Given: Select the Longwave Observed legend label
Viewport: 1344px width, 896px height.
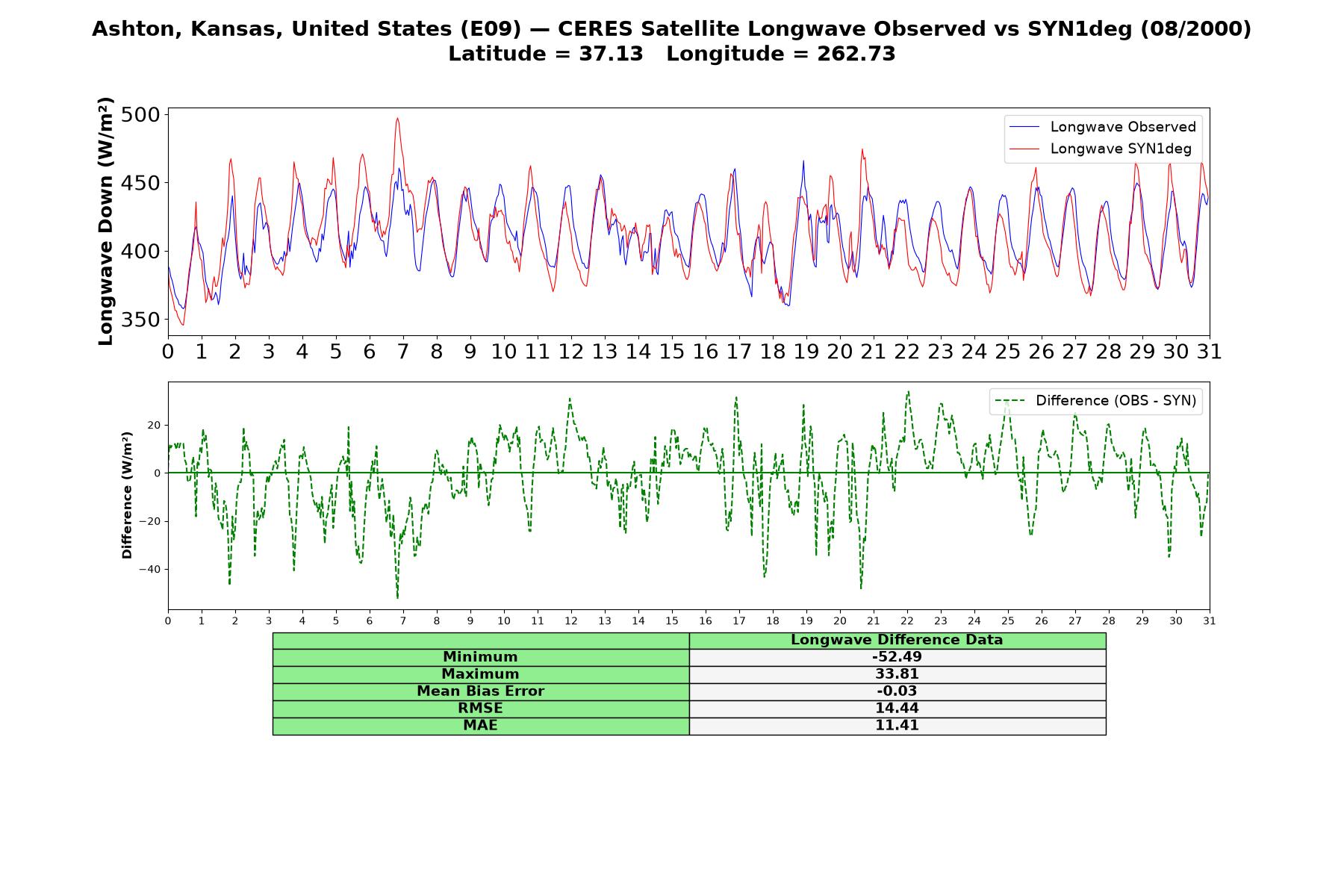Looking at the screenshot, I should click(1123, 127).
